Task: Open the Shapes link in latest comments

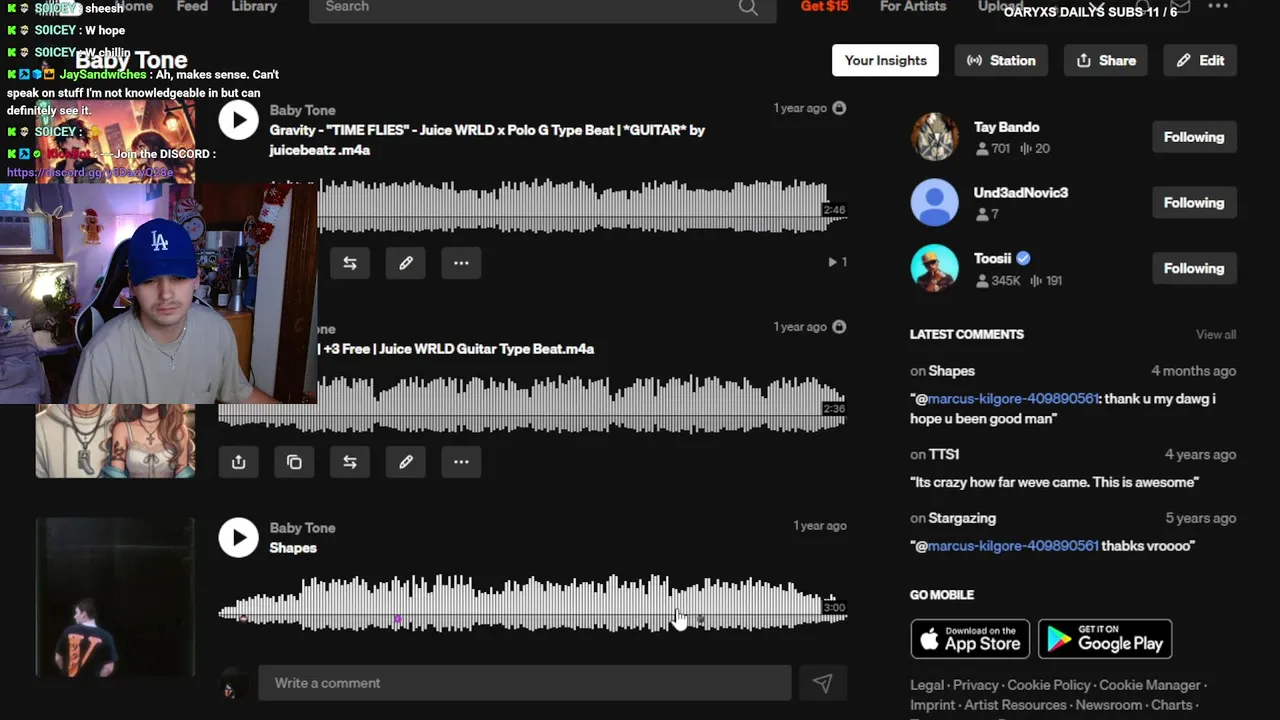Action: coord(951,371)
